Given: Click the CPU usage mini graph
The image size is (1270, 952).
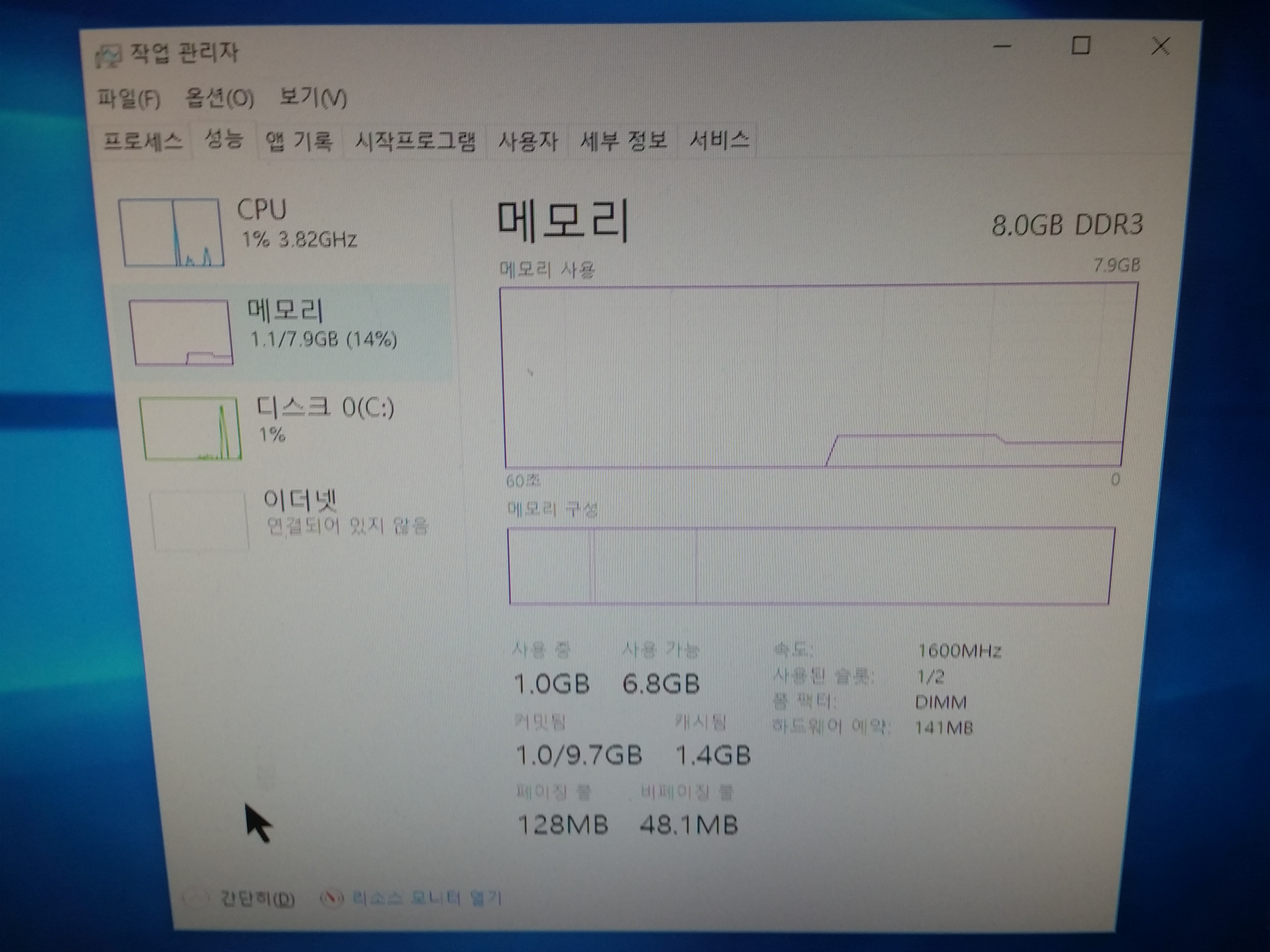Looking at the screenshot, I should [x=171, y=233].
